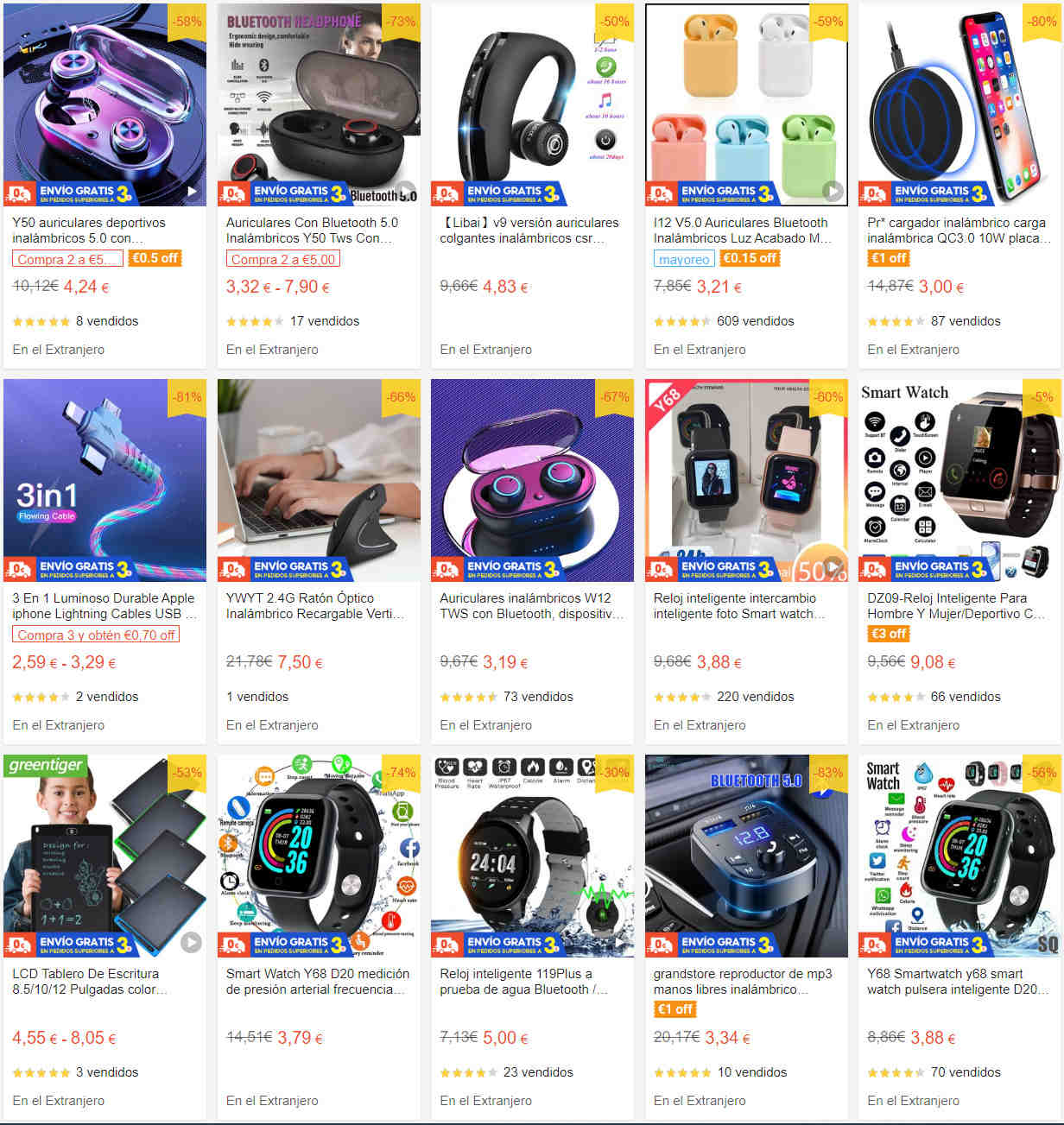The height and width of the screenshot is (1125, 1064).
Task: Click the star rating of DZ09 smartwatch
Action: (x=896, y=697)
